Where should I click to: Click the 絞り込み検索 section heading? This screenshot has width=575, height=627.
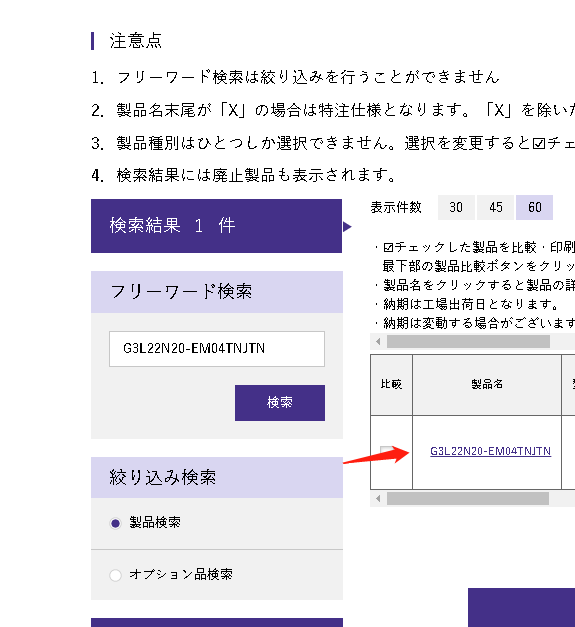click(x=217, y=477)
